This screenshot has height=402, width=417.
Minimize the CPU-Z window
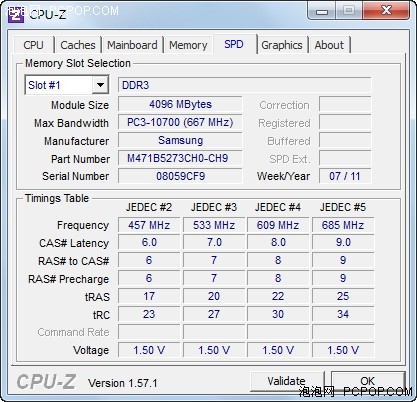pos(321,11)
